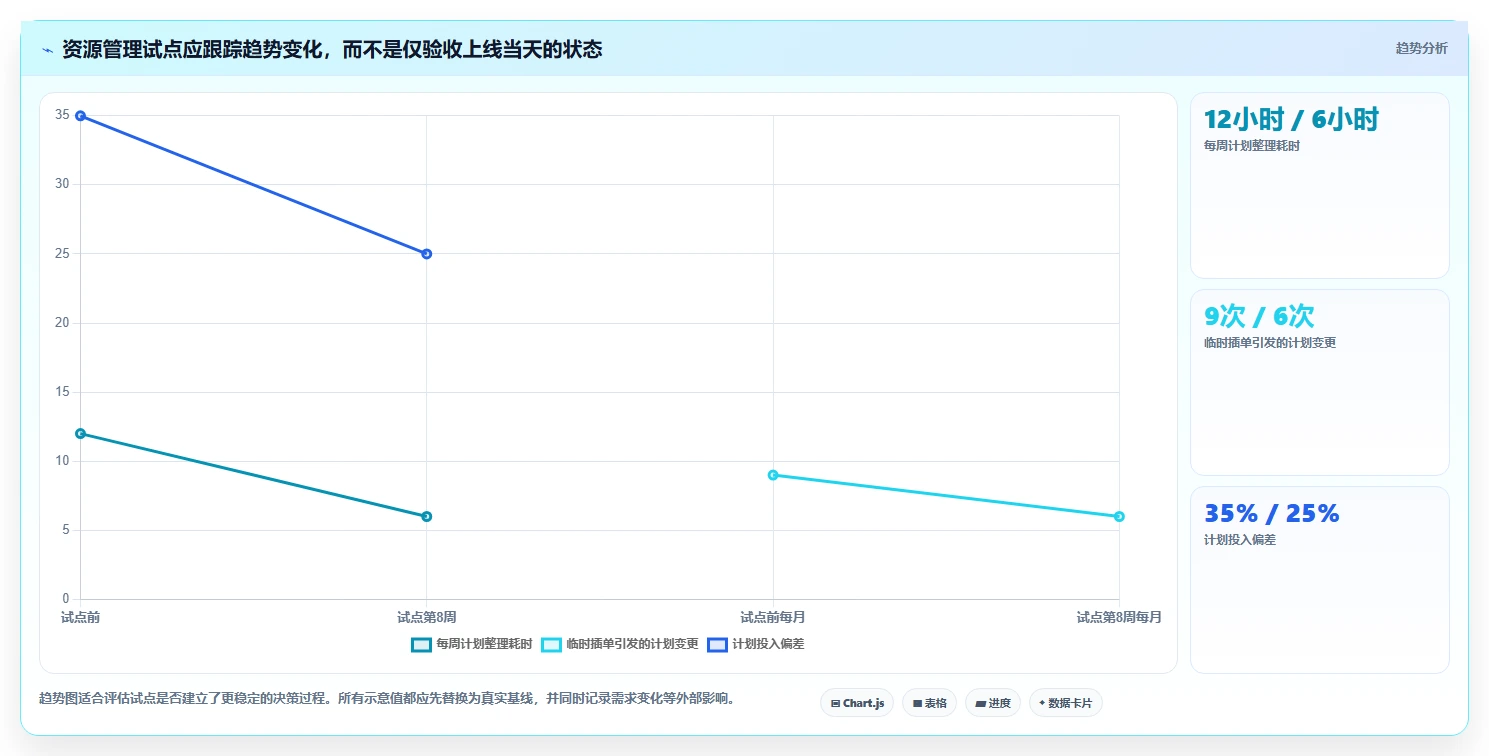This screenshot has height=756, width=1489.
Task: Click the page title about 资源管理试点
Action: tap(332, 49)
